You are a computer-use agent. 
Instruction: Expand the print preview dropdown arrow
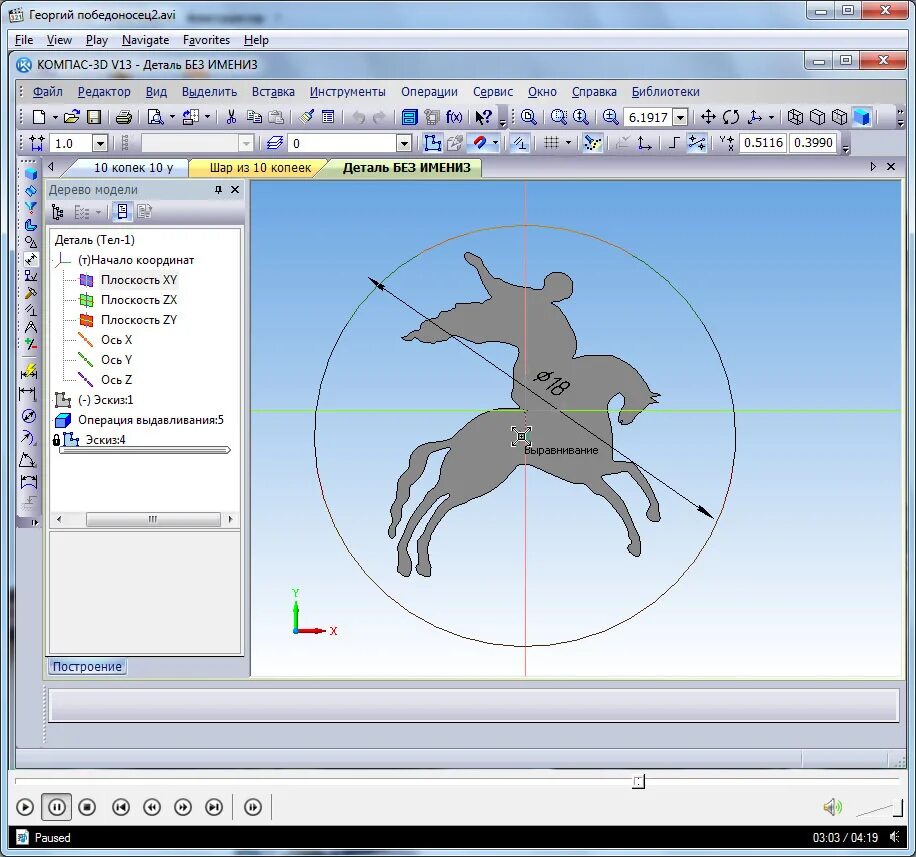(172, 117)
